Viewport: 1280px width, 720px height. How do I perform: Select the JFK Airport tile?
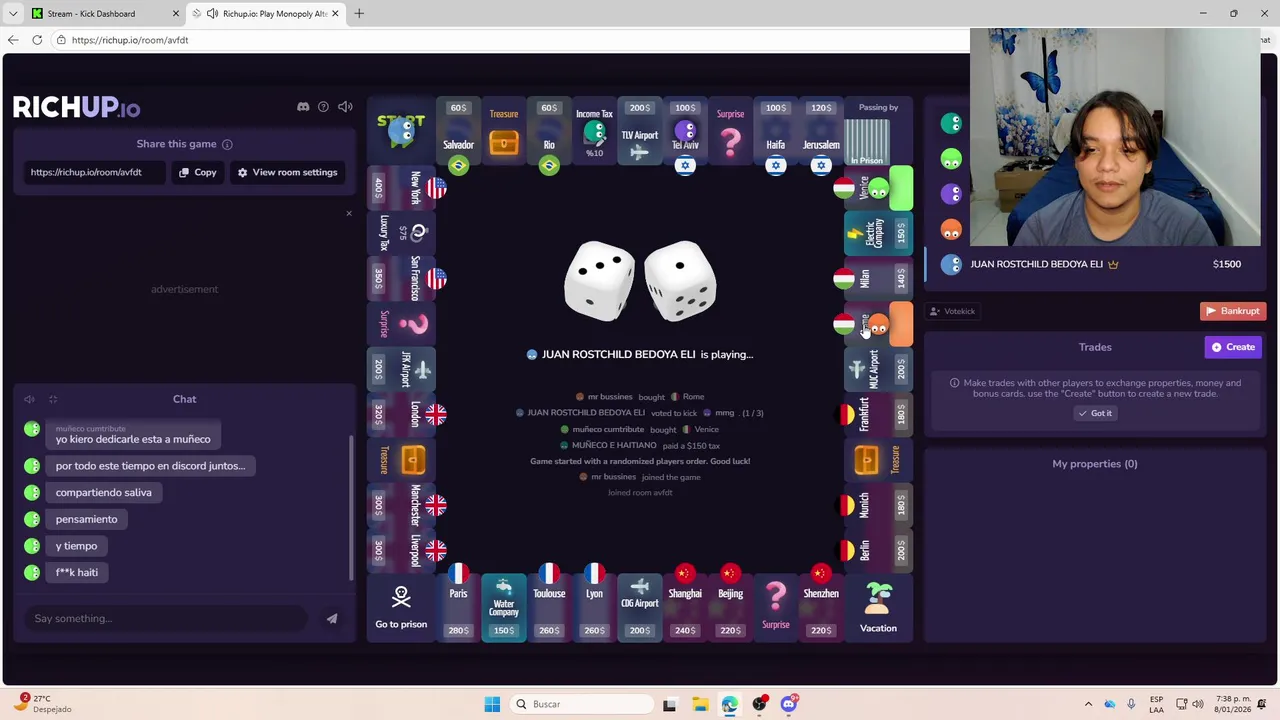pyautogui.click(x=401, y=369)
